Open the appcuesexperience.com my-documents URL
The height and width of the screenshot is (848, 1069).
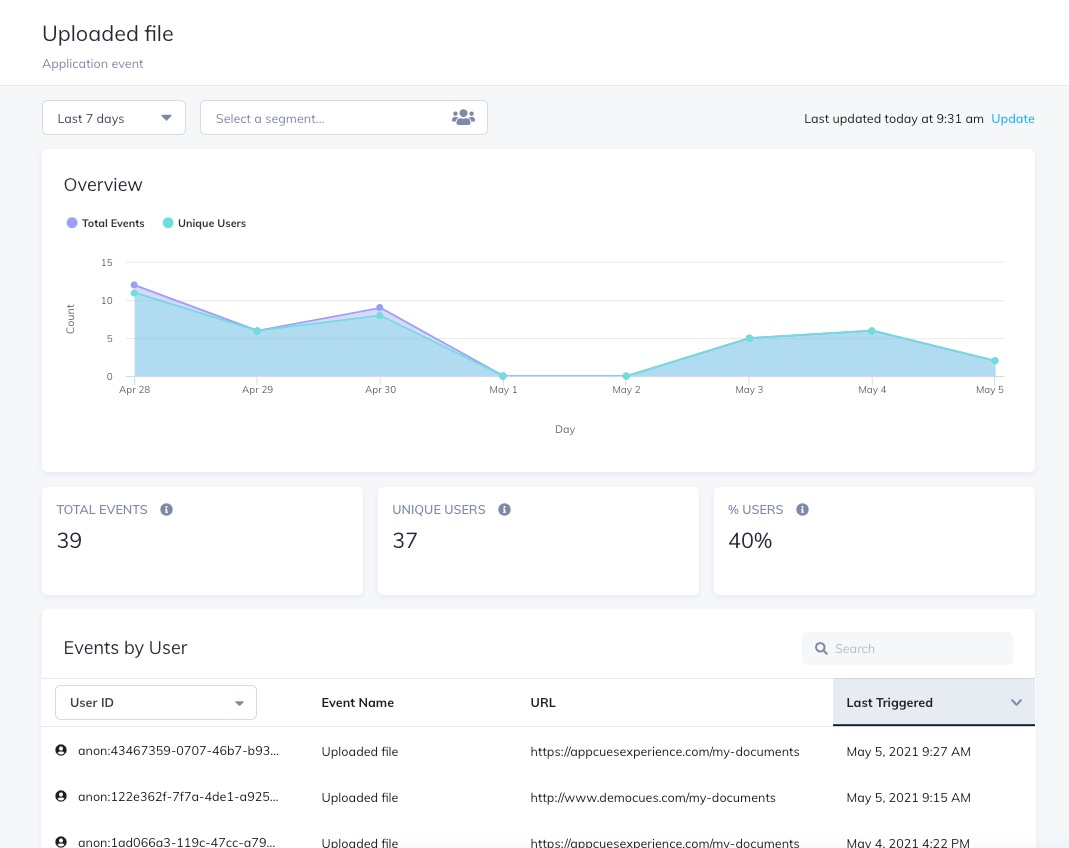(664, 751)
